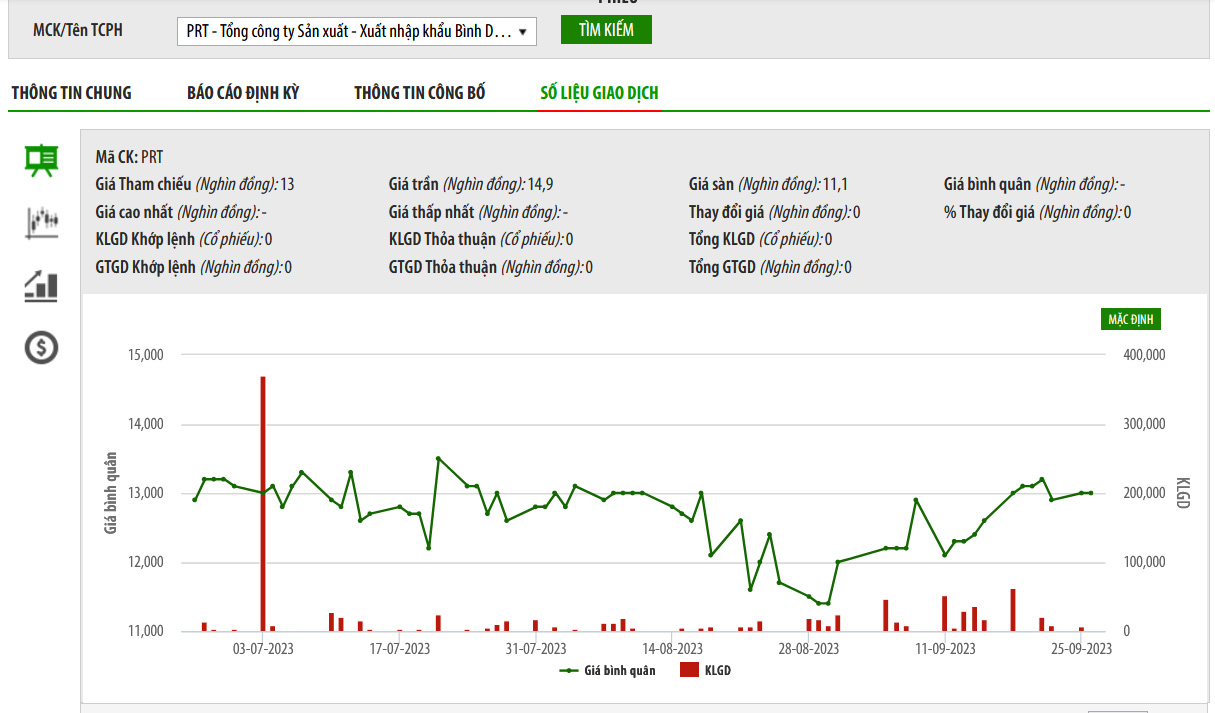
Task: Click the tallest red volume bar at 03-07-2023
Action: pyautogui.click(x=263, y=500)
